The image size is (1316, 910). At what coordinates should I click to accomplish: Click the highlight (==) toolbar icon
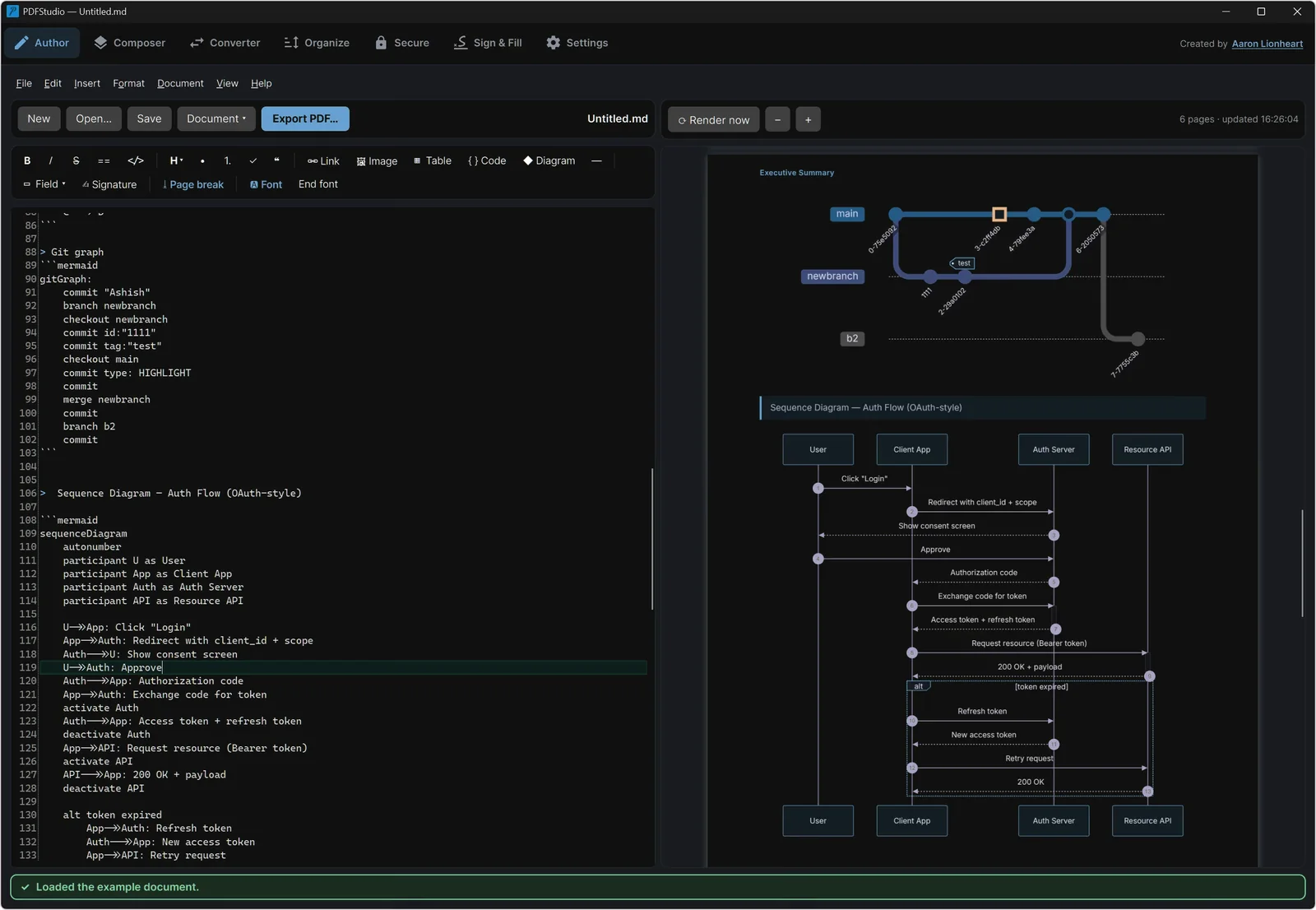(x=104, y=161)
